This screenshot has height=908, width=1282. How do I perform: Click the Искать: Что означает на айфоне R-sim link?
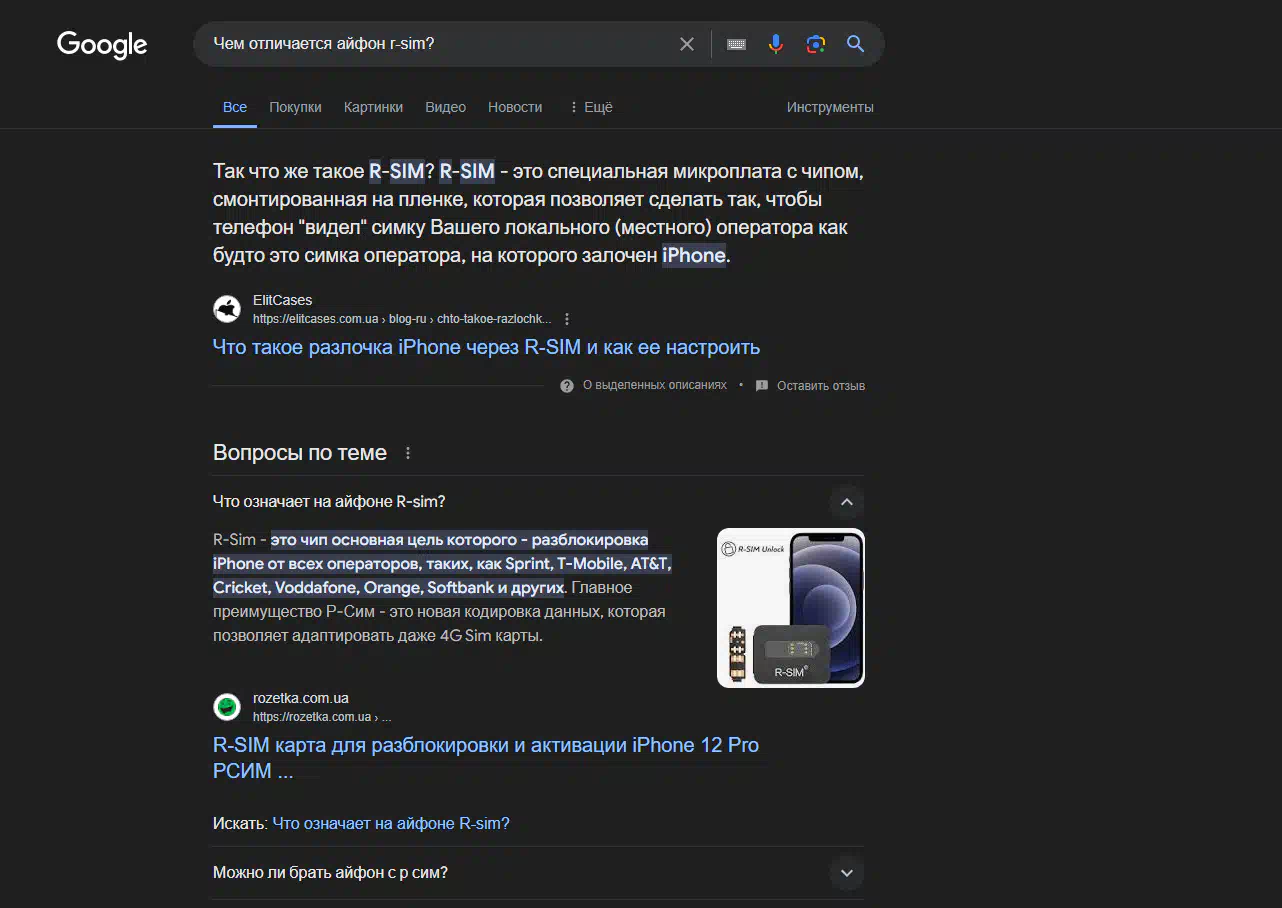point(391,824)
